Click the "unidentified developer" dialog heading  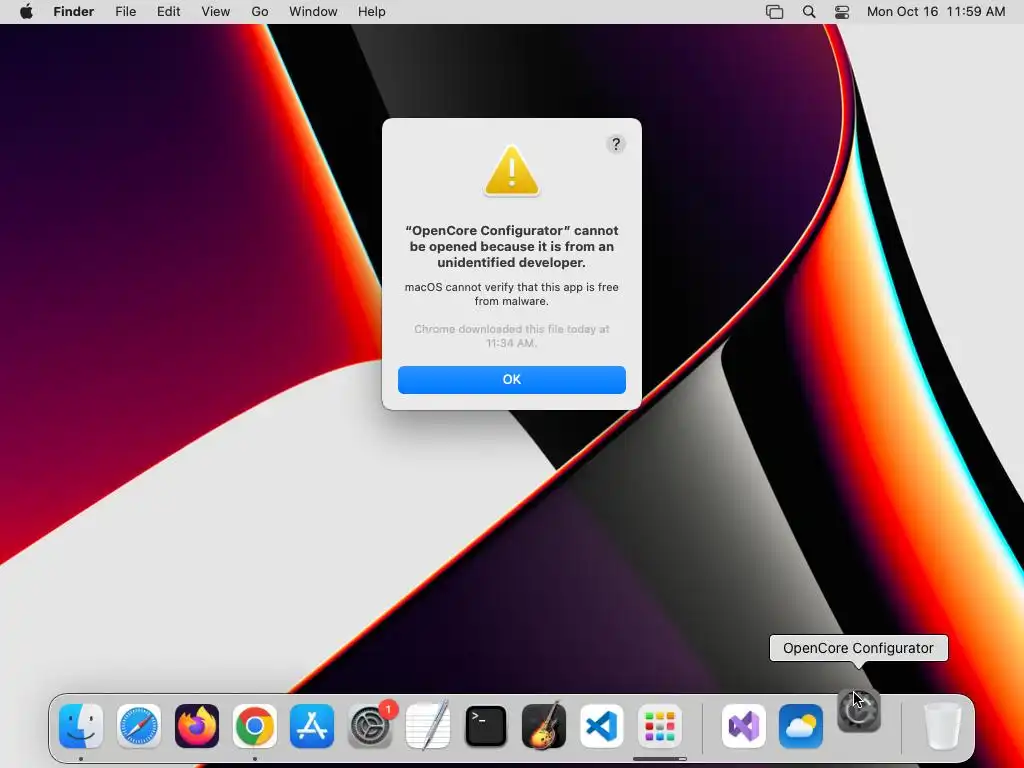pos(512,246)
